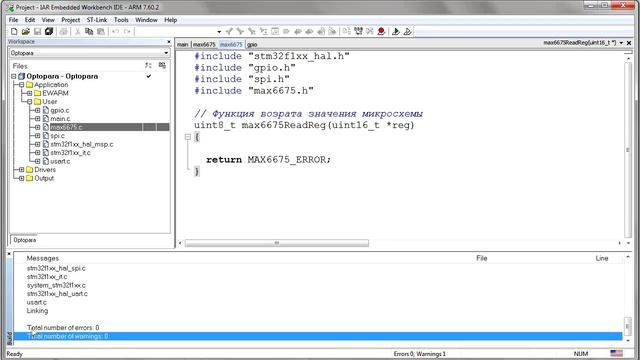
Task: Select stm32f1xx_hal_msp.c in the tree
Action: (x=82, y=144)
